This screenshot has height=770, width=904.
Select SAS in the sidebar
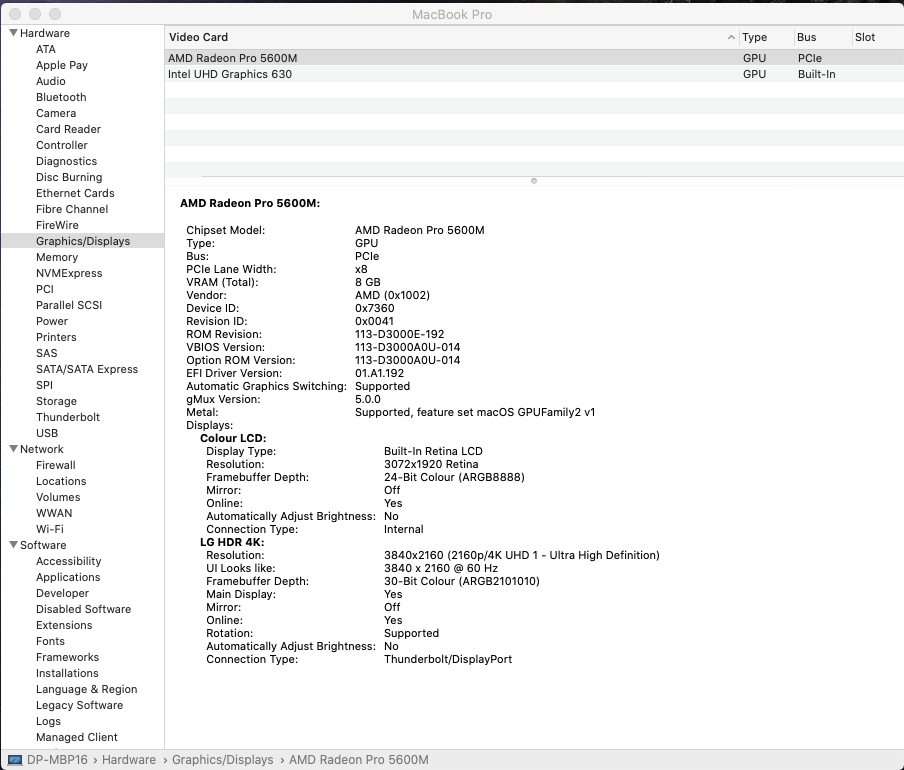(47, 353)
